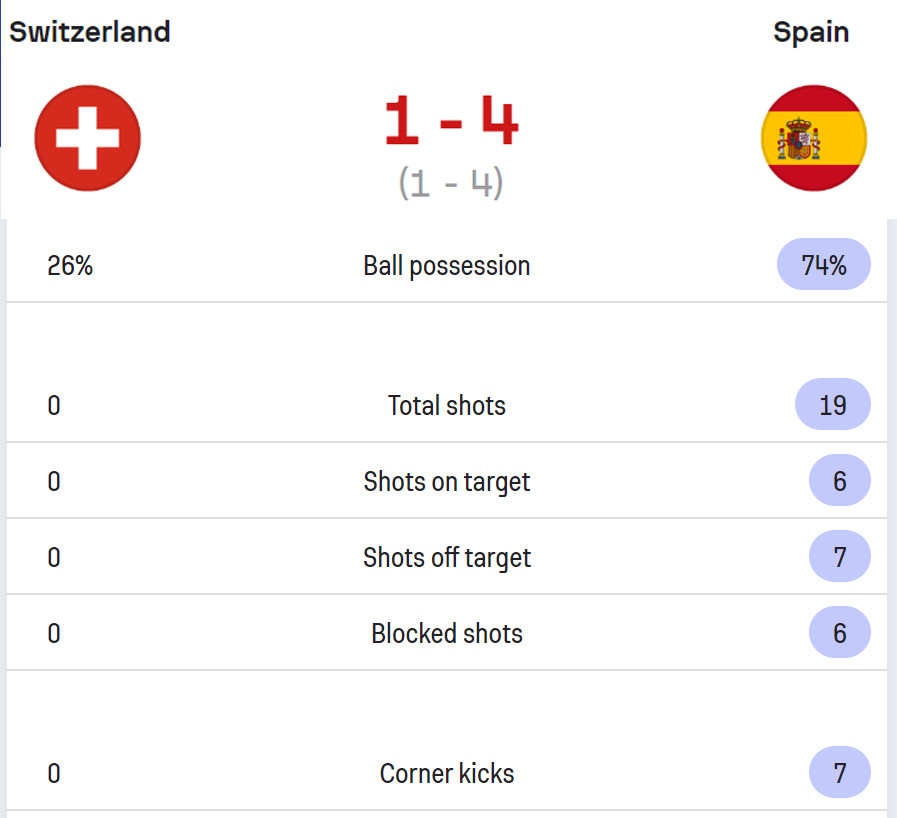Click Spain's shots on target badge
This screenshot has width=897, height=818.
click(839, 481)
